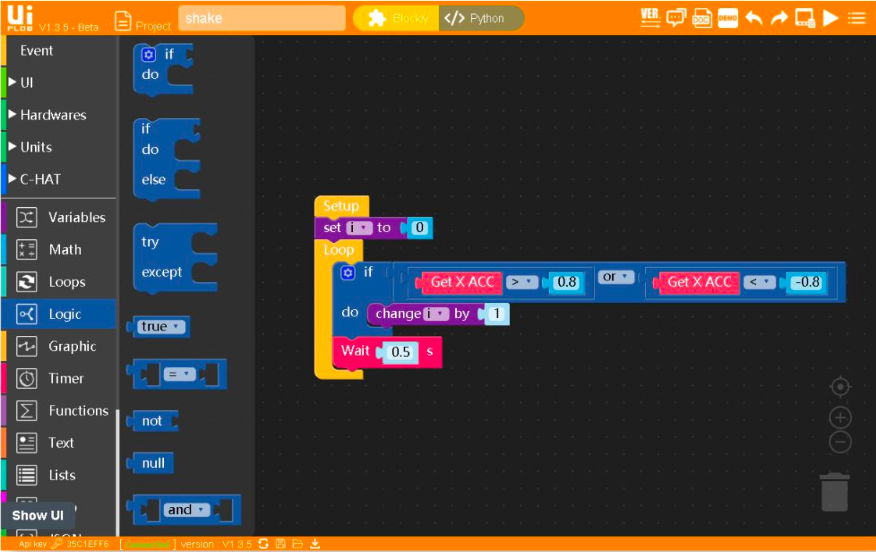Click the open folder icon in status bar
This screenshot has width=876, height=552.
[x=298, y=544]
